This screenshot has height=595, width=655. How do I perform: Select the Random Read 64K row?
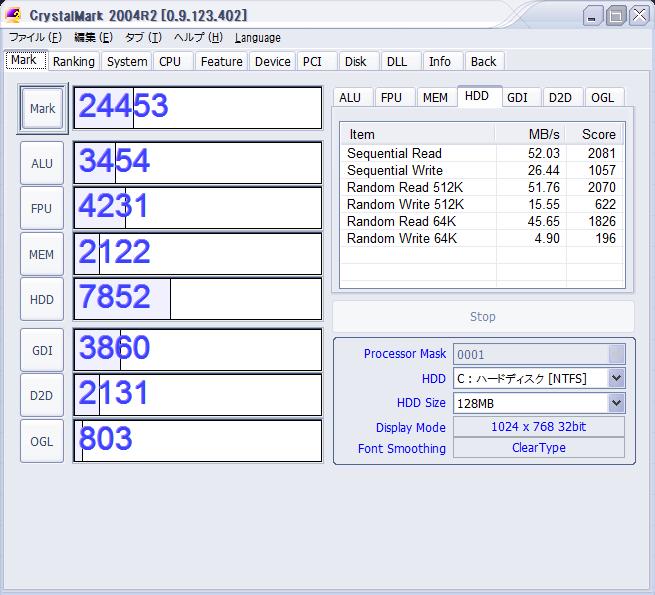tap(482, 221)
